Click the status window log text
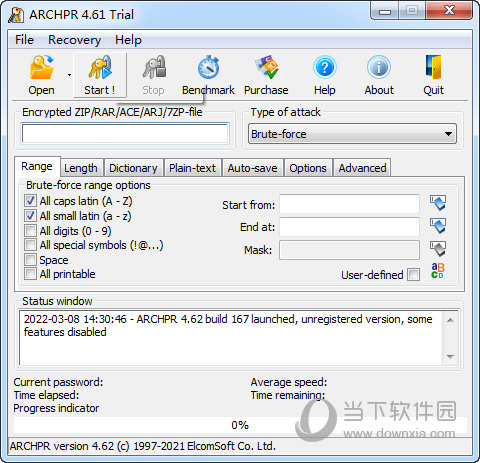The image size is (480, 463). pyautogui.click(x=228, y=325)
